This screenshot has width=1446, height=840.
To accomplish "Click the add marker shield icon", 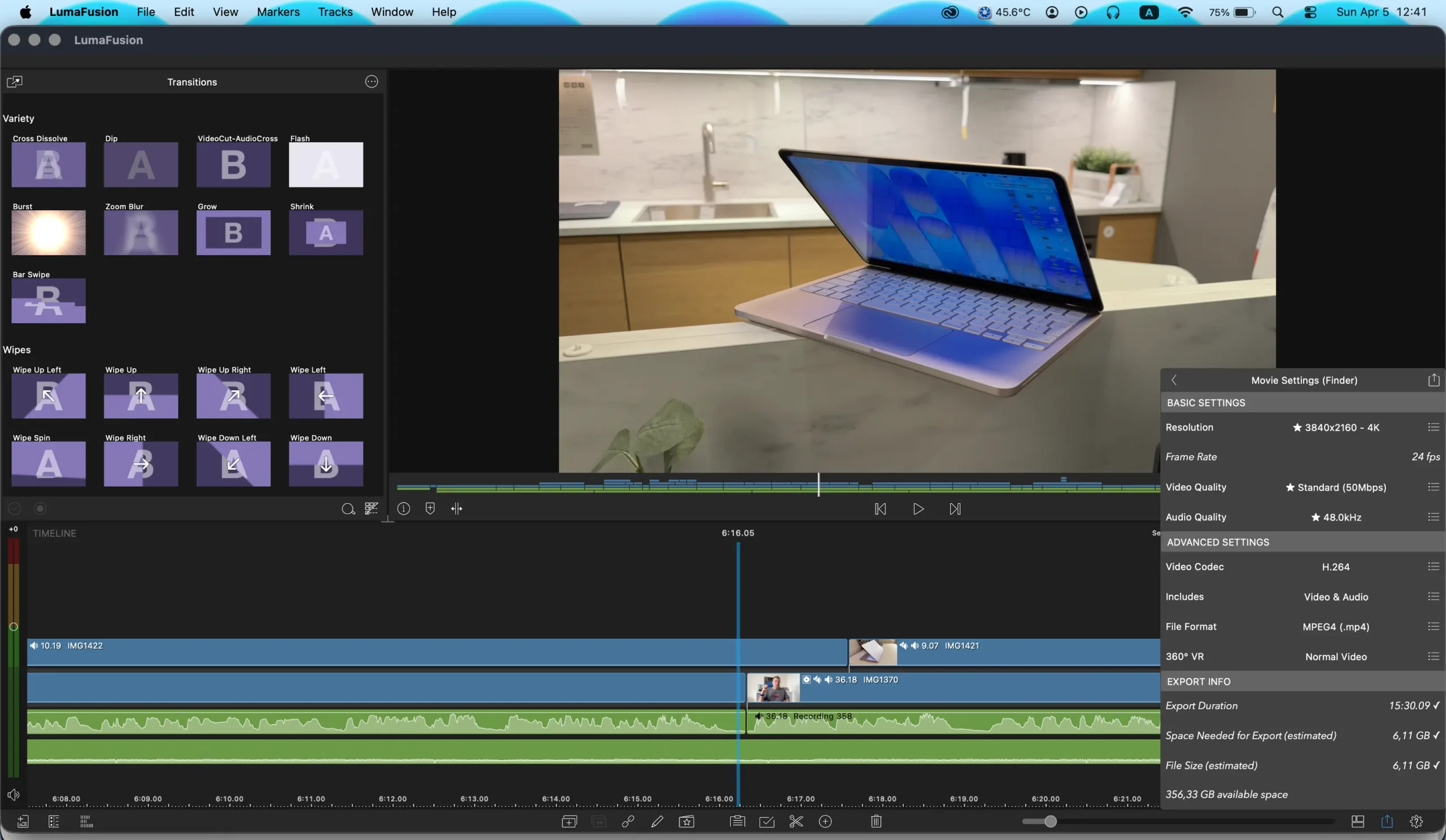I will pyautogui.click(x=430, y=508).
